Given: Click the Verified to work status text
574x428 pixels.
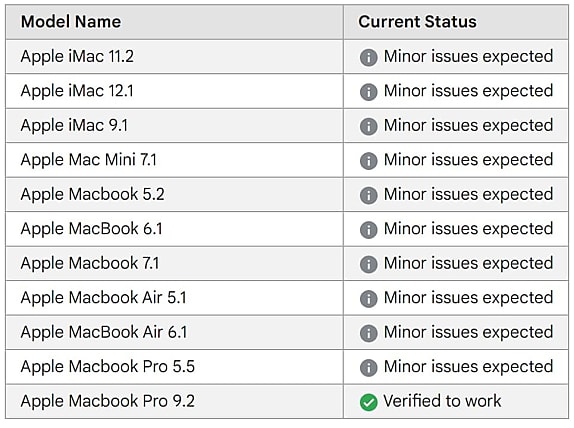Looking at the screenshot, I should 442,401.
